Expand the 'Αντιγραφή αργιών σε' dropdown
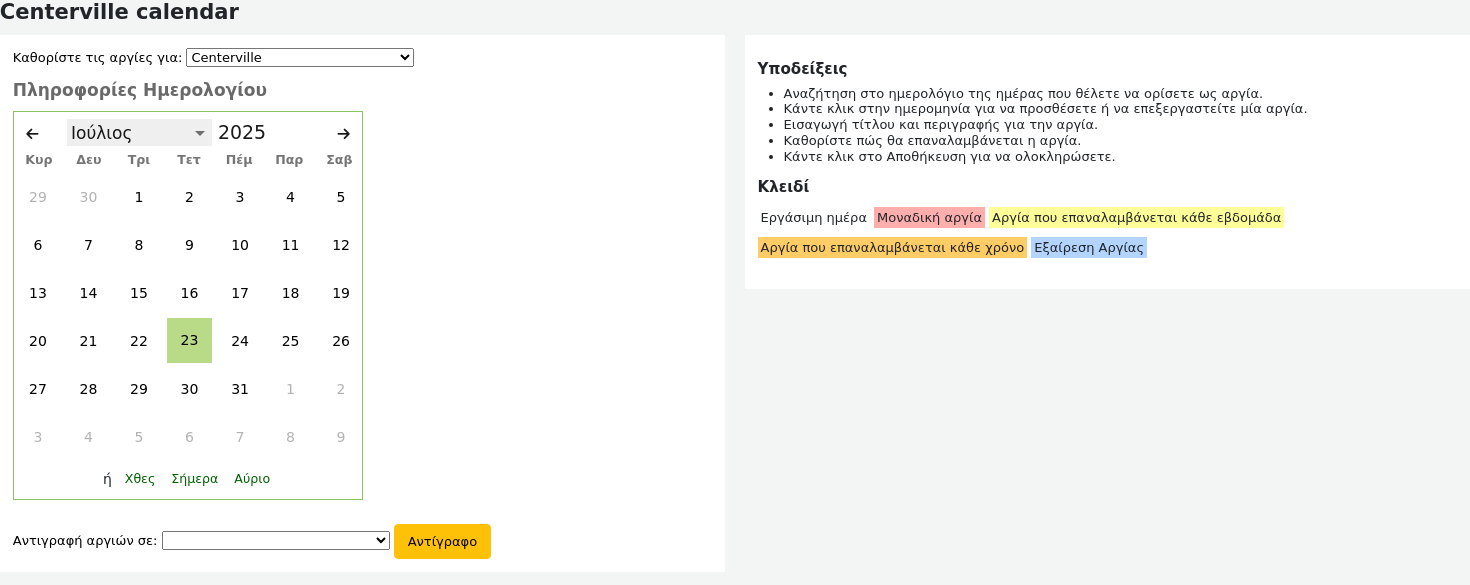Screen dimensions: 1470x585 (275, 541)
